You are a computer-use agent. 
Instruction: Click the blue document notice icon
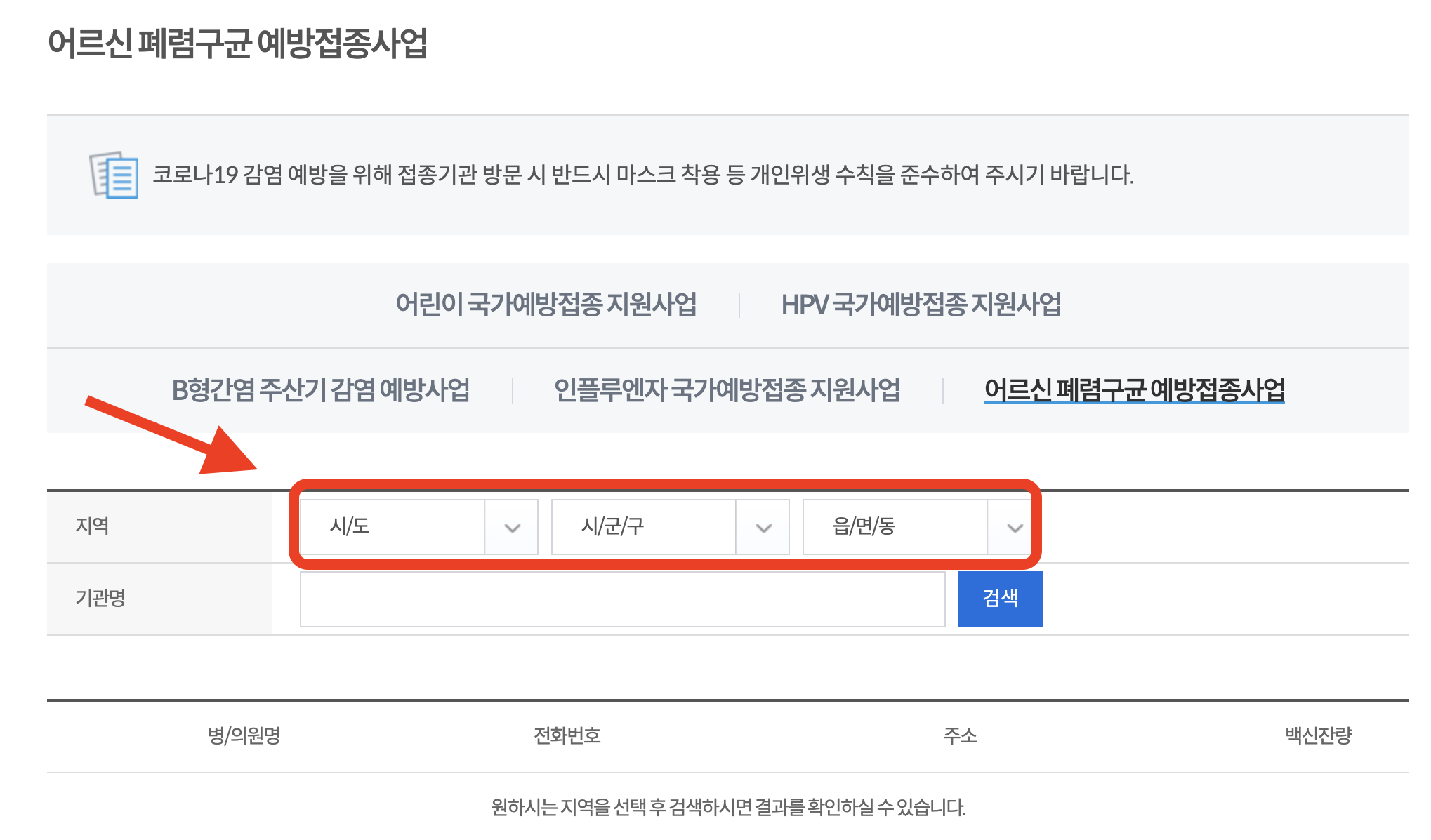point(112,177)
